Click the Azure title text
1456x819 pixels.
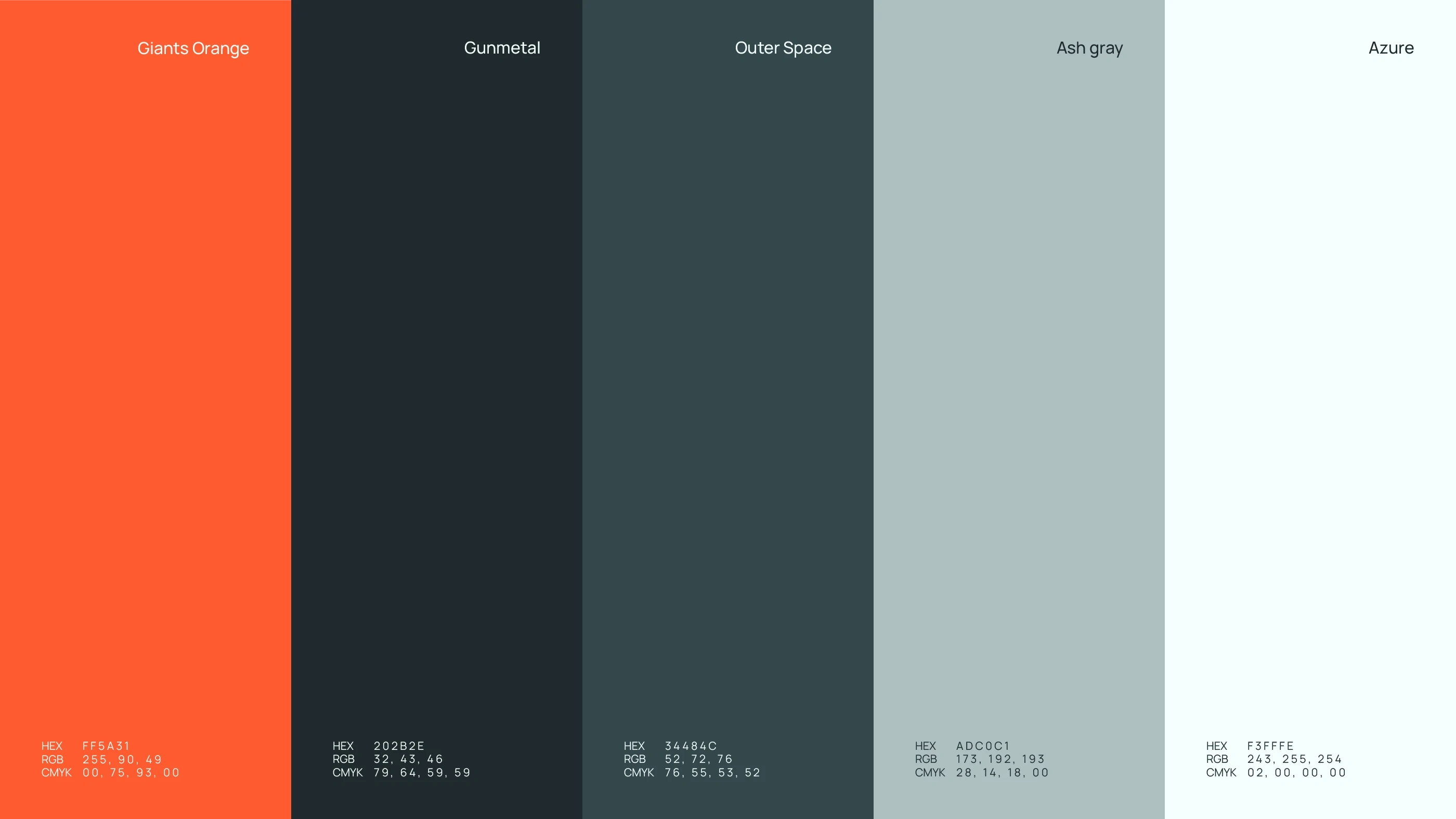pyautogui.click(x=1391, y=48)
